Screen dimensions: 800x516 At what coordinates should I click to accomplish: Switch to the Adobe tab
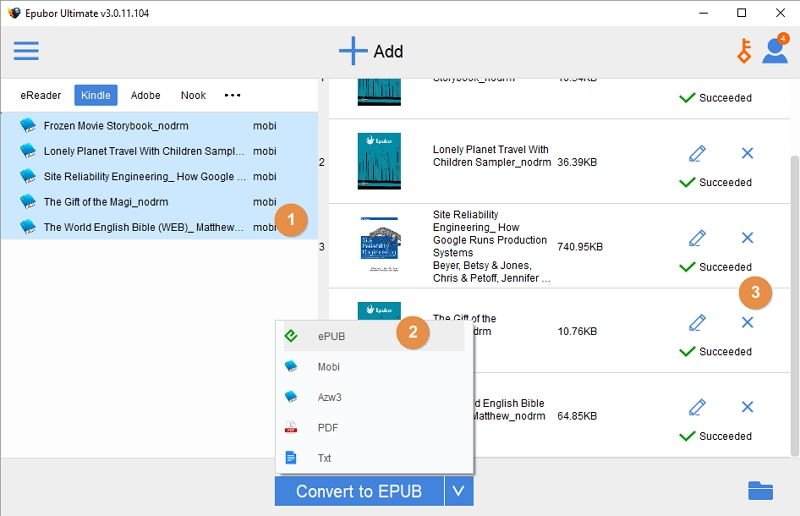tap(145, 95)
